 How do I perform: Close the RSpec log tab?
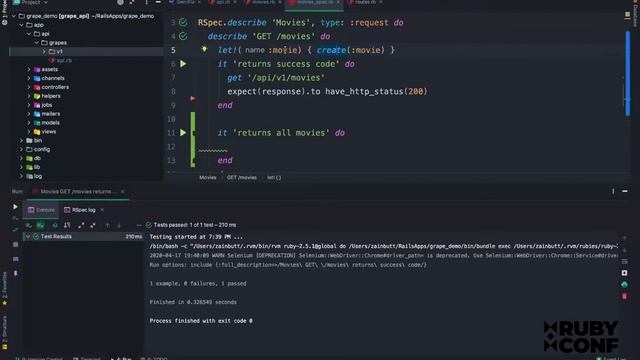102,210
